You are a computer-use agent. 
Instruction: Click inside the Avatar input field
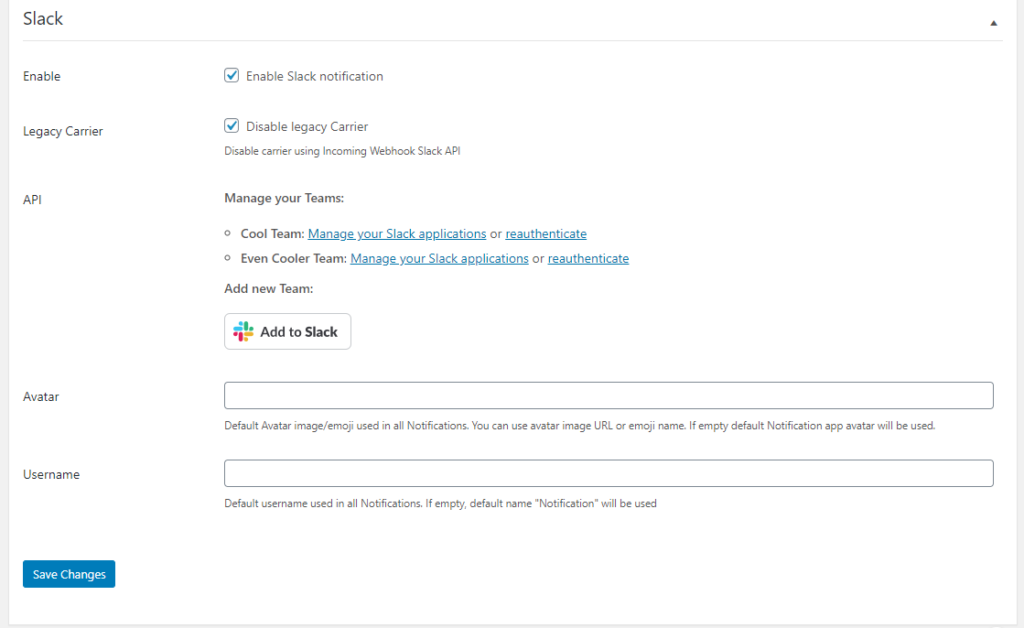[x=608, y=395]
